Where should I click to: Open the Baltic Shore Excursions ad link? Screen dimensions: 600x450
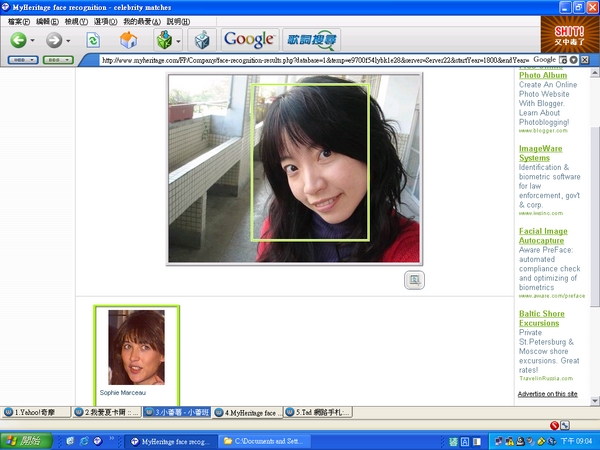(x=542, y=318)
